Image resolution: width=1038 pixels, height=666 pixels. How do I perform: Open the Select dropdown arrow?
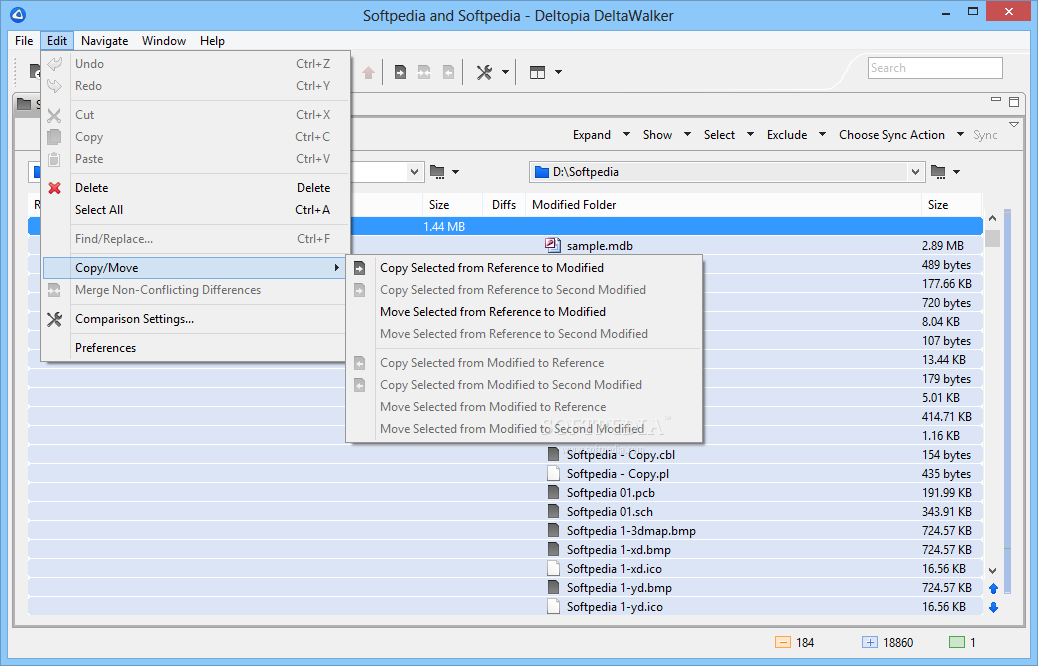pos(750,134)
